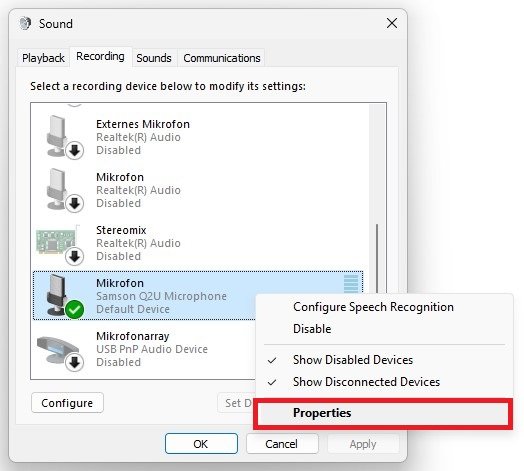Image resolution: width=524 pixels, height=471 pixels.
Task: Confirm with the OK button
Action: 201,444
